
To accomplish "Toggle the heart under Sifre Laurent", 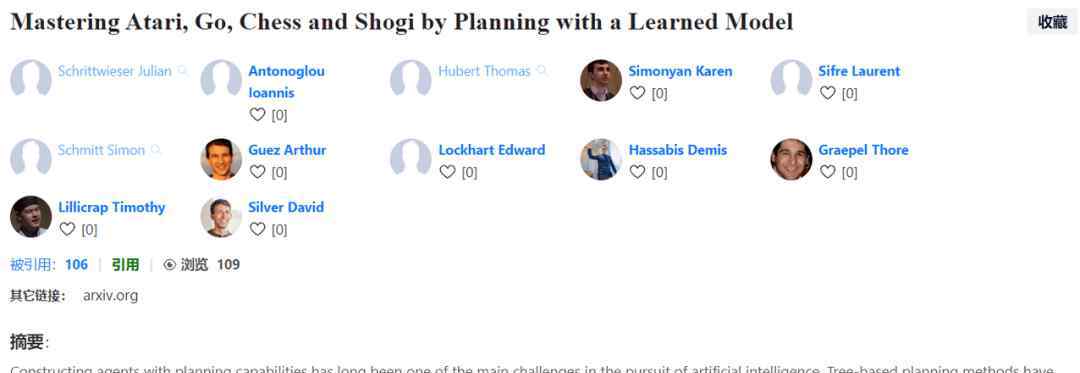I will pyautogui.click(x=828, y=93).
